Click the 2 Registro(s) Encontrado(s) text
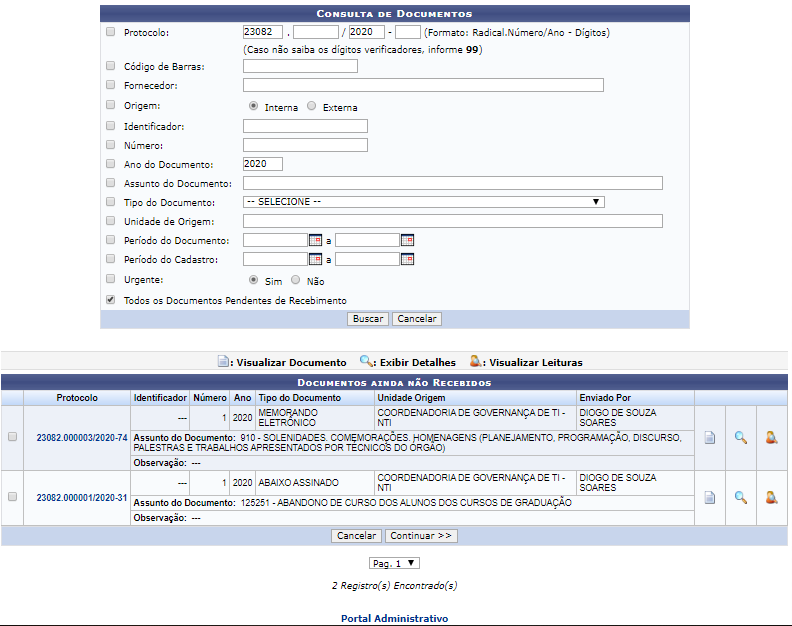 coord(394,586)
